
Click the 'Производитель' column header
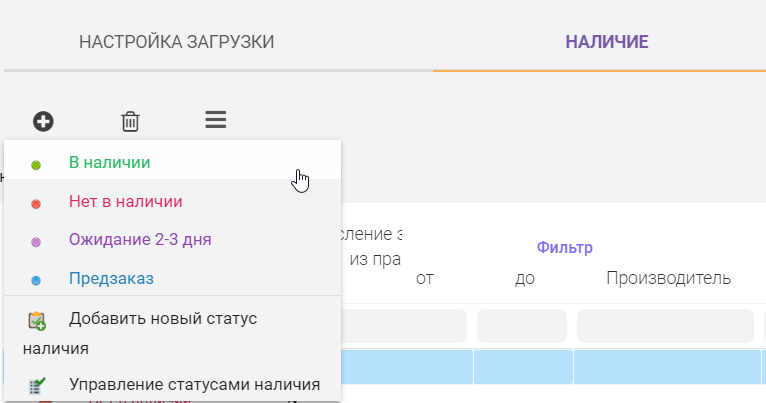tap(668, 278)
